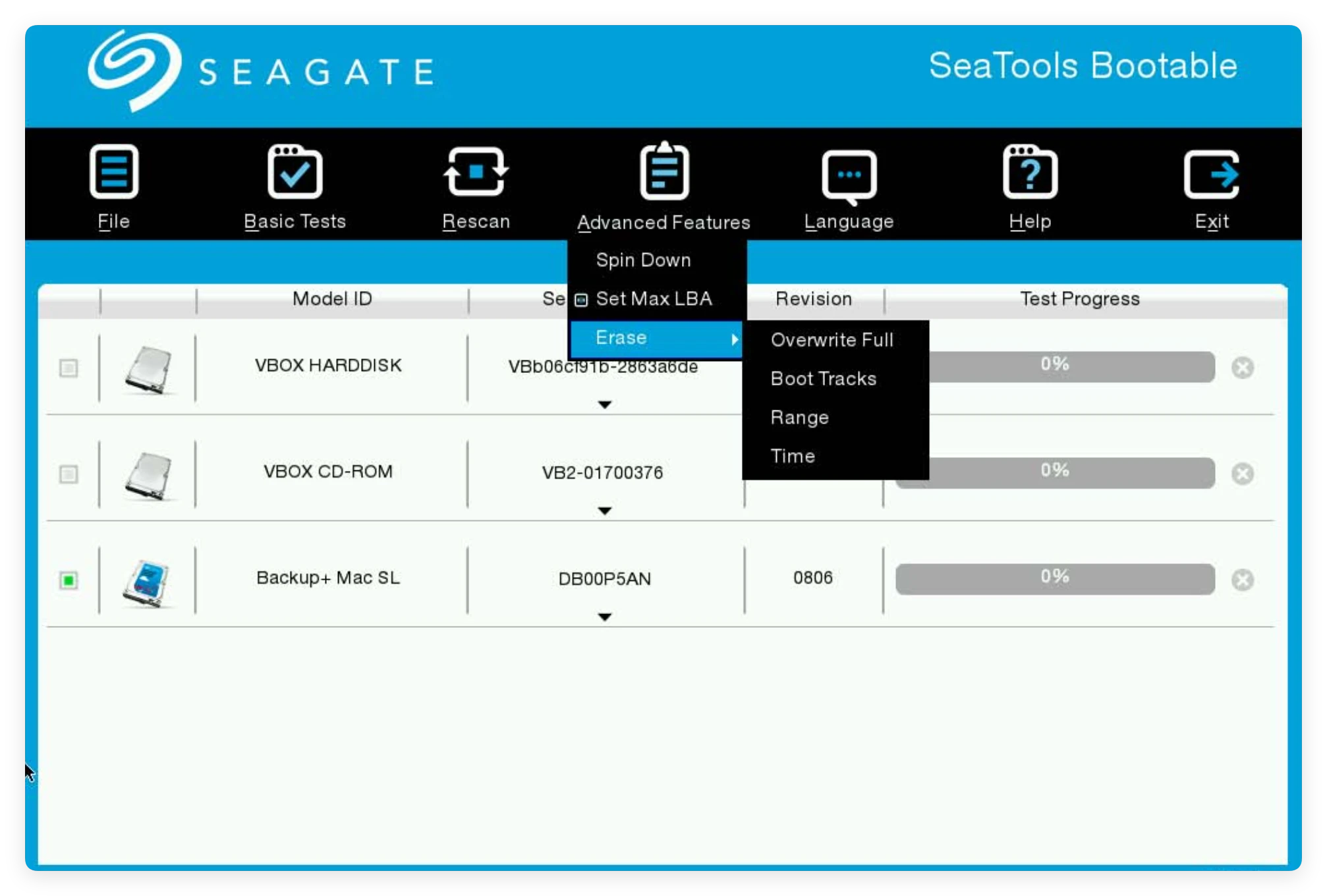
Task: Click the Seagate spiral logo
Action: 134,70
